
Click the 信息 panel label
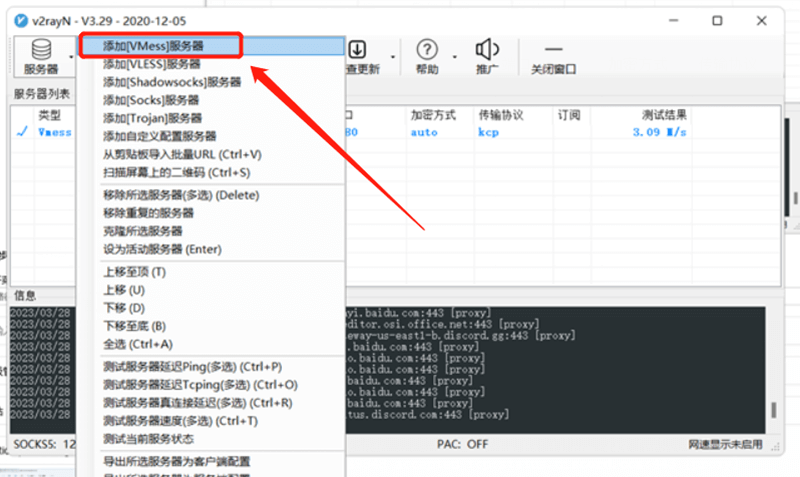point(25,295)
